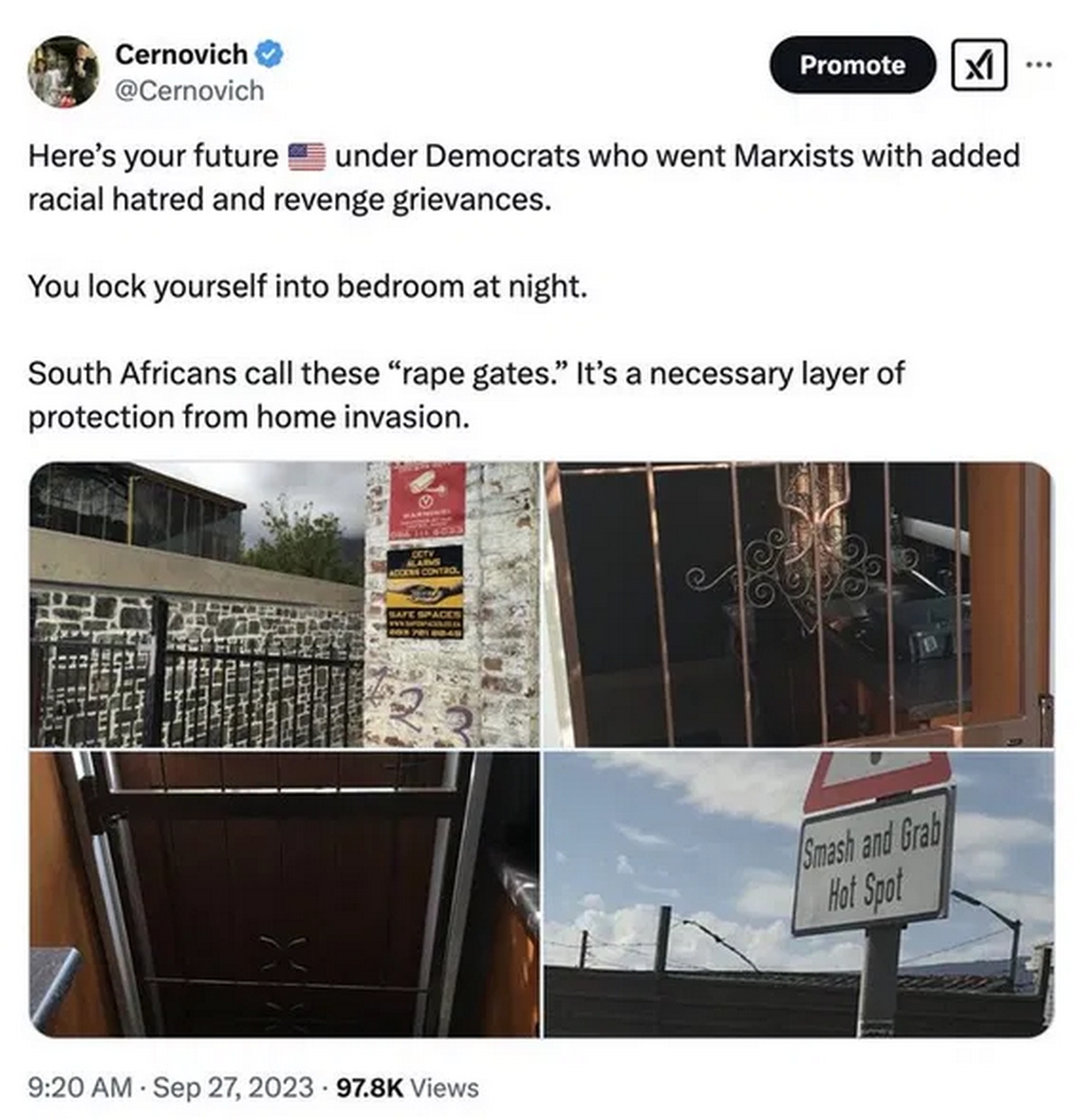Open the Smash and Grab sign photo
Image resolution: width=1078 pixels, height=1120 pixels.
tap(798, 893)
